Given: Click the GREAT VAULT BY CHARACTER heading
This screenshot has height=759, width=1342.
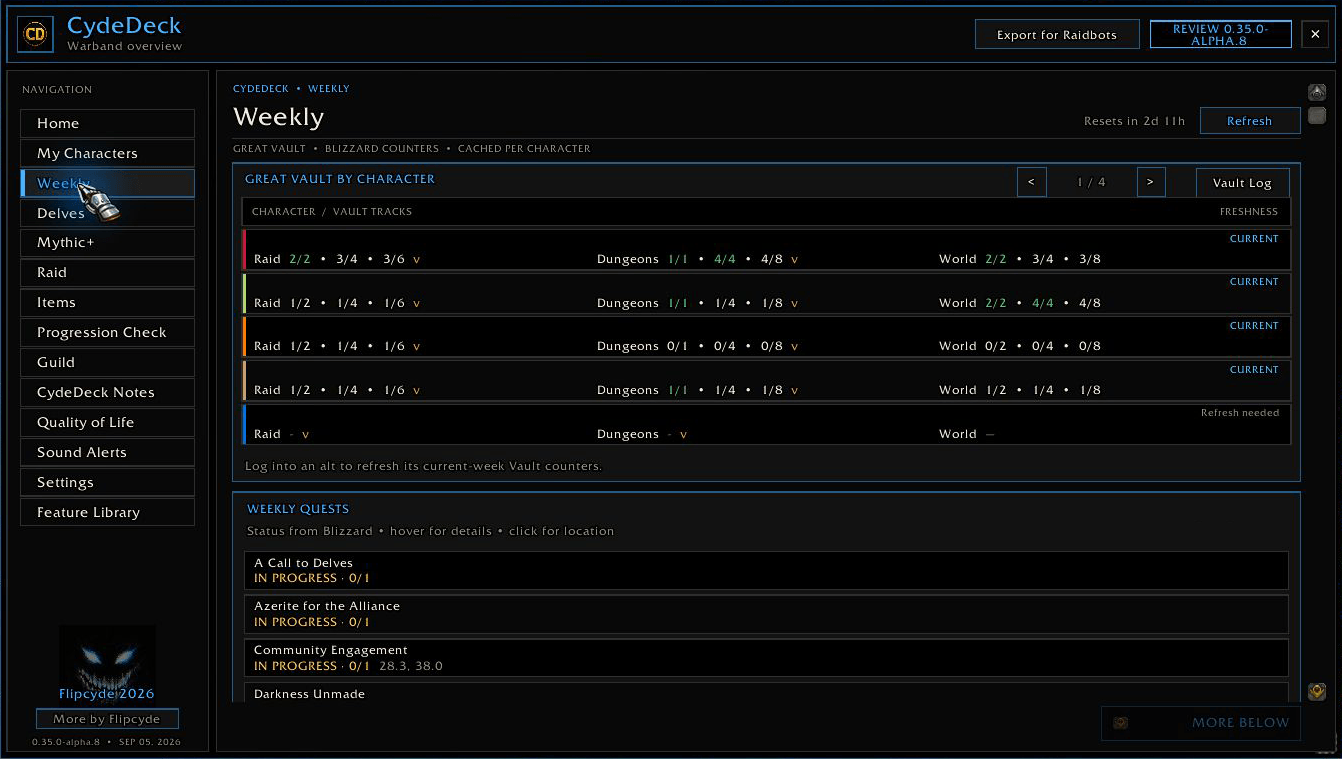Looking at the screenshot, I should coord(340,179).
